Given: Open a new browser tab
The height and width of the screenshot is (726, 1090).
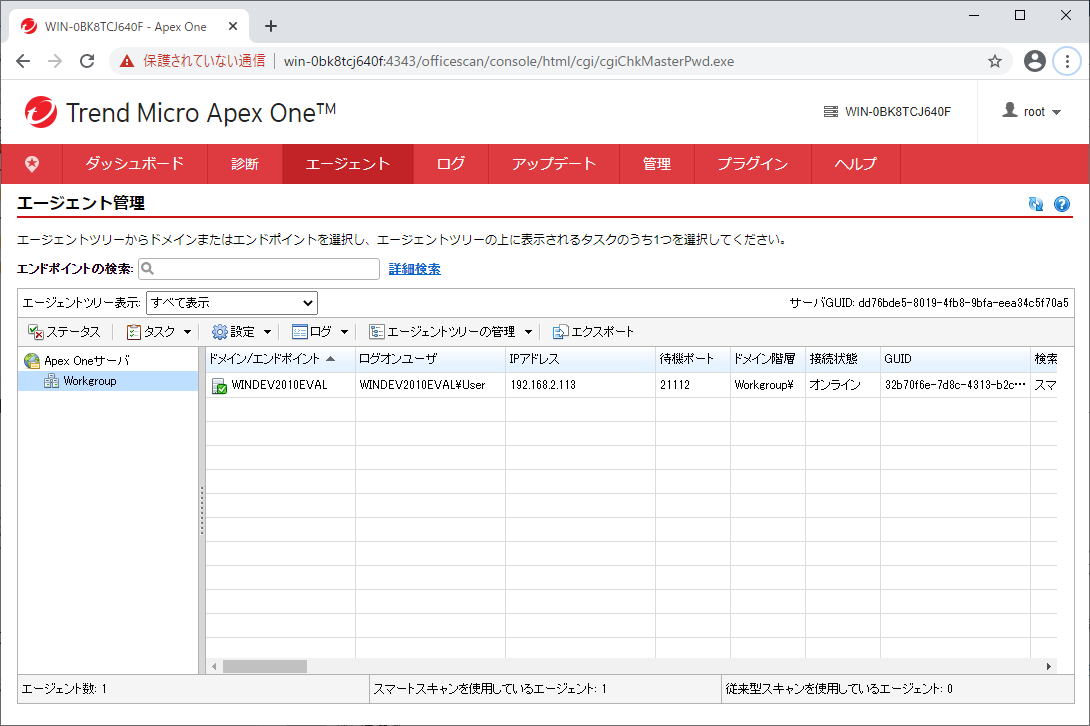Looking at the screenshot, I should click(271, 26).
